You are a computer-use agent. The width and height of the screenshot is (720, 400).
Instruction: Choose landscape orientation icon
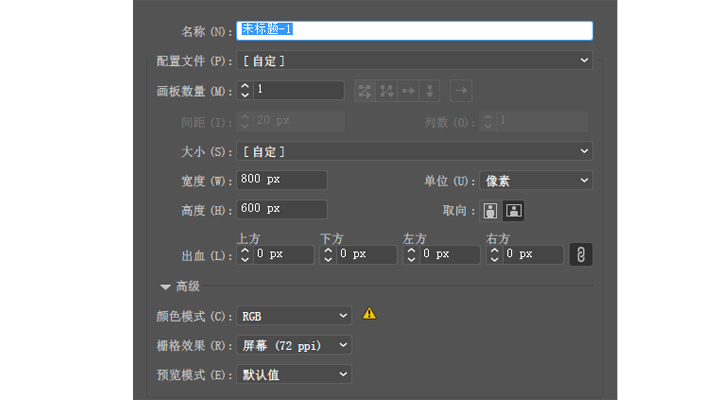(513, 211)
